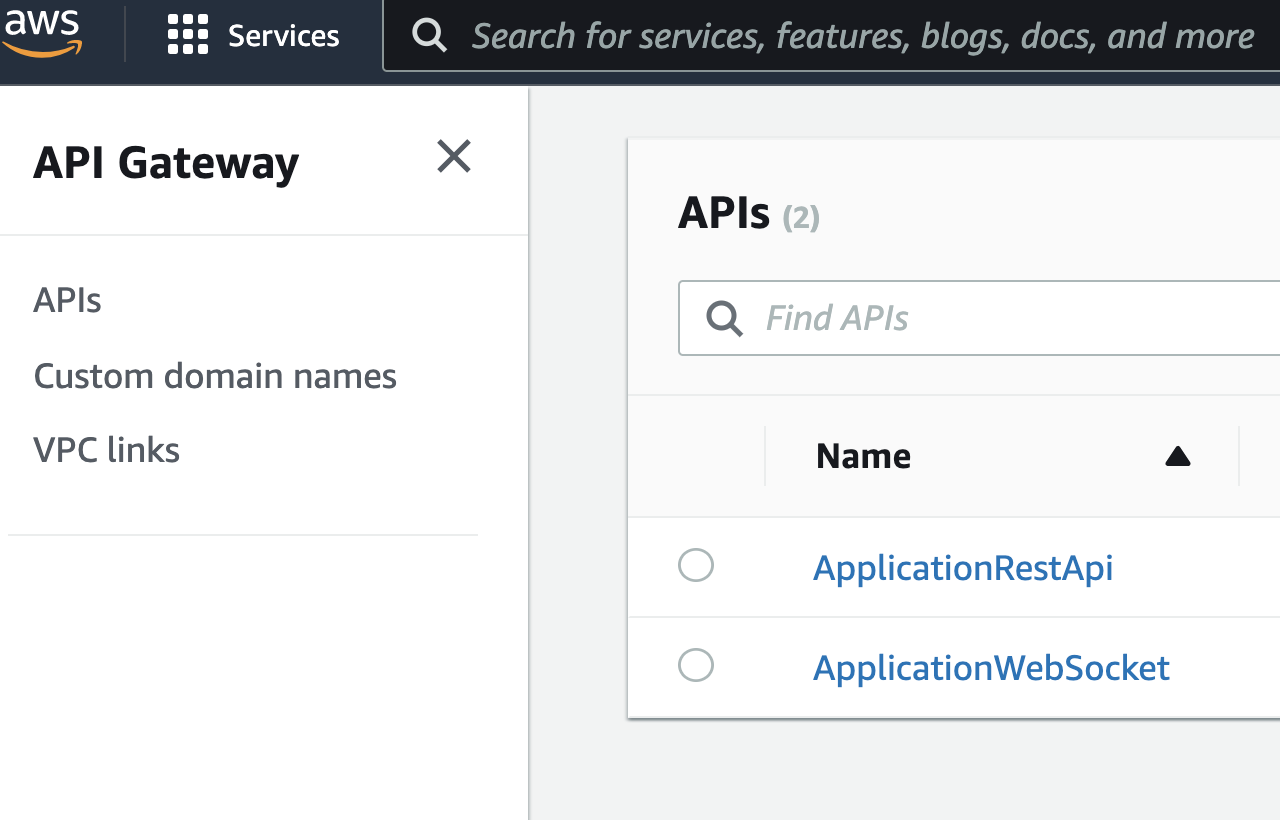Go to APIs in the sidebar

(x=67, y=300)
